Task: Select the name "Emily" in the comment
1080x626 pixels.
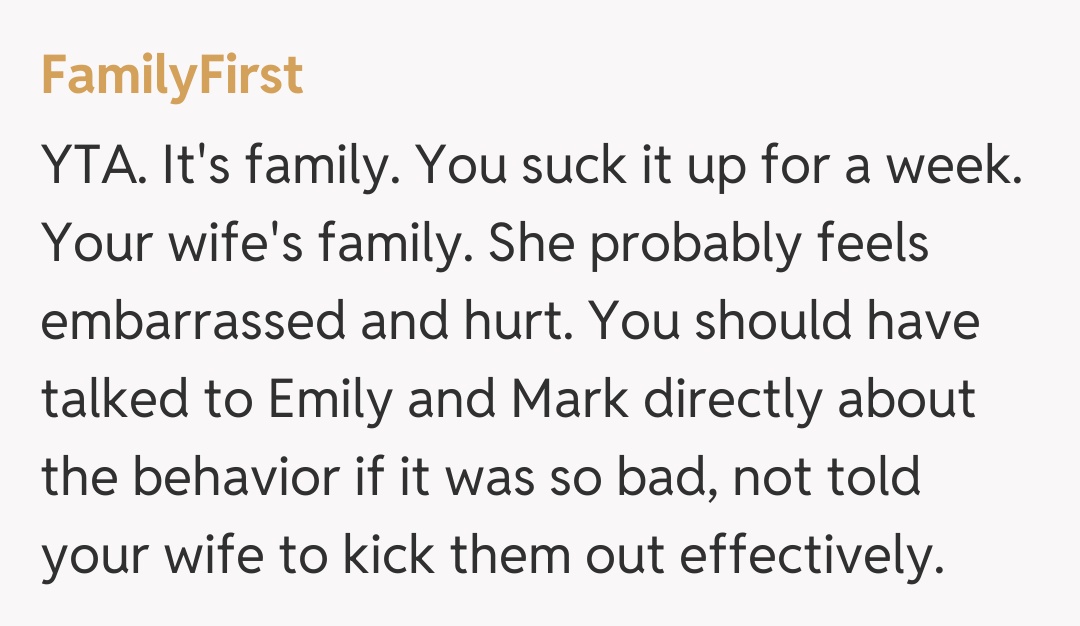Action: (x=328, y=401)
